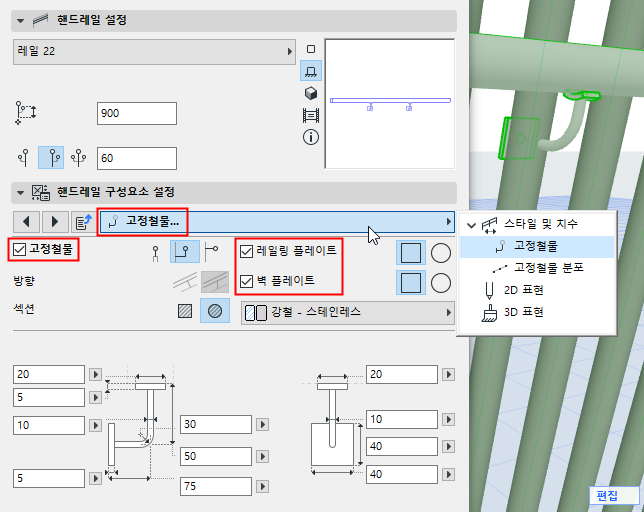Viewport: 644px width, 512px height.
Task: Go to the previous settings page arrow
Action: click(26, 222)
